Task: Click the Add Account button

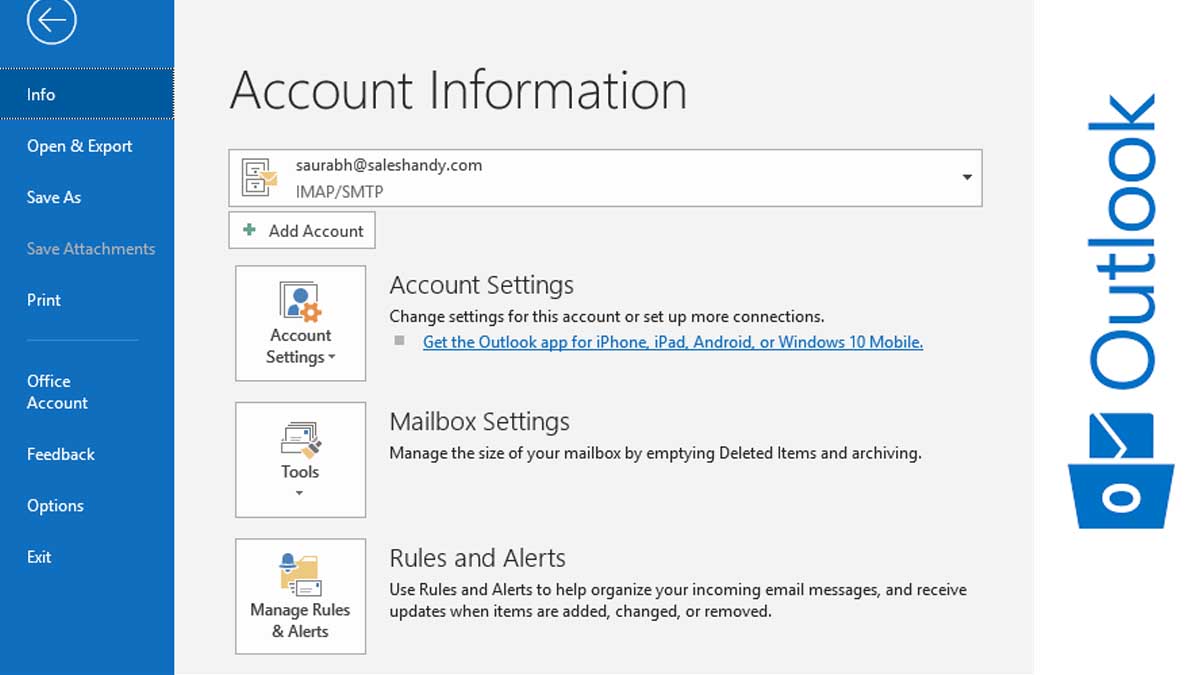Action: coord(302,230)
